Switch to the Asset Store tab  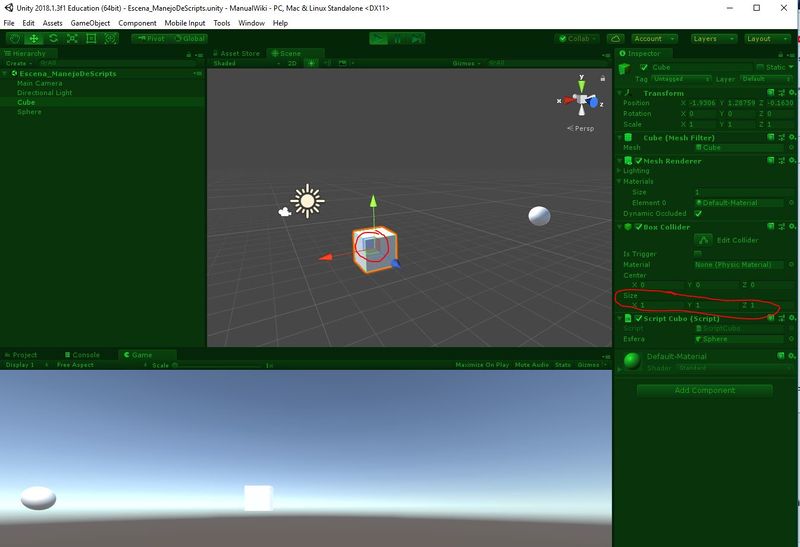[x=236, y=53]
